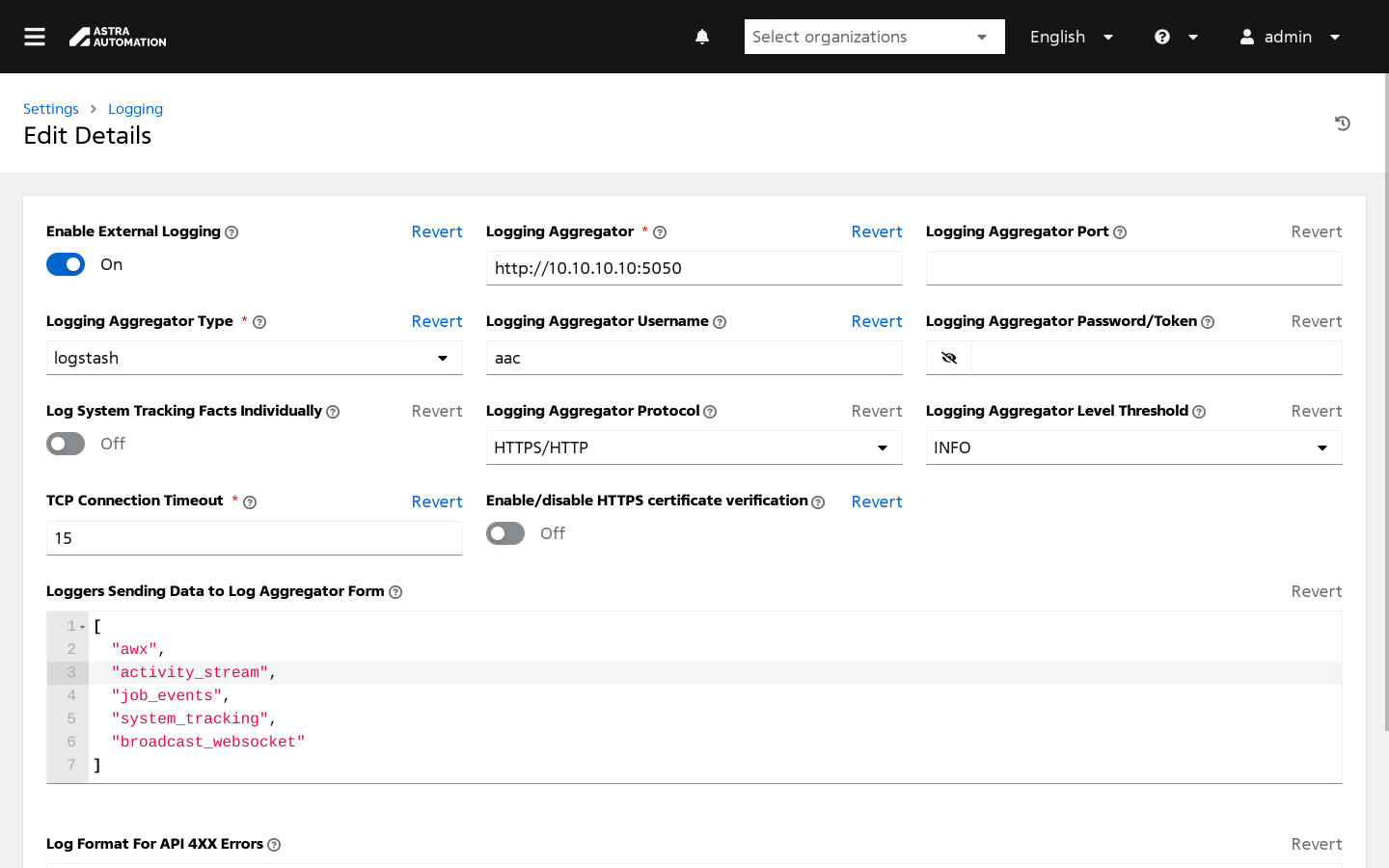
Task: Expand the Logging Aggregator Protocol dropdown
Action: [694, 448]
